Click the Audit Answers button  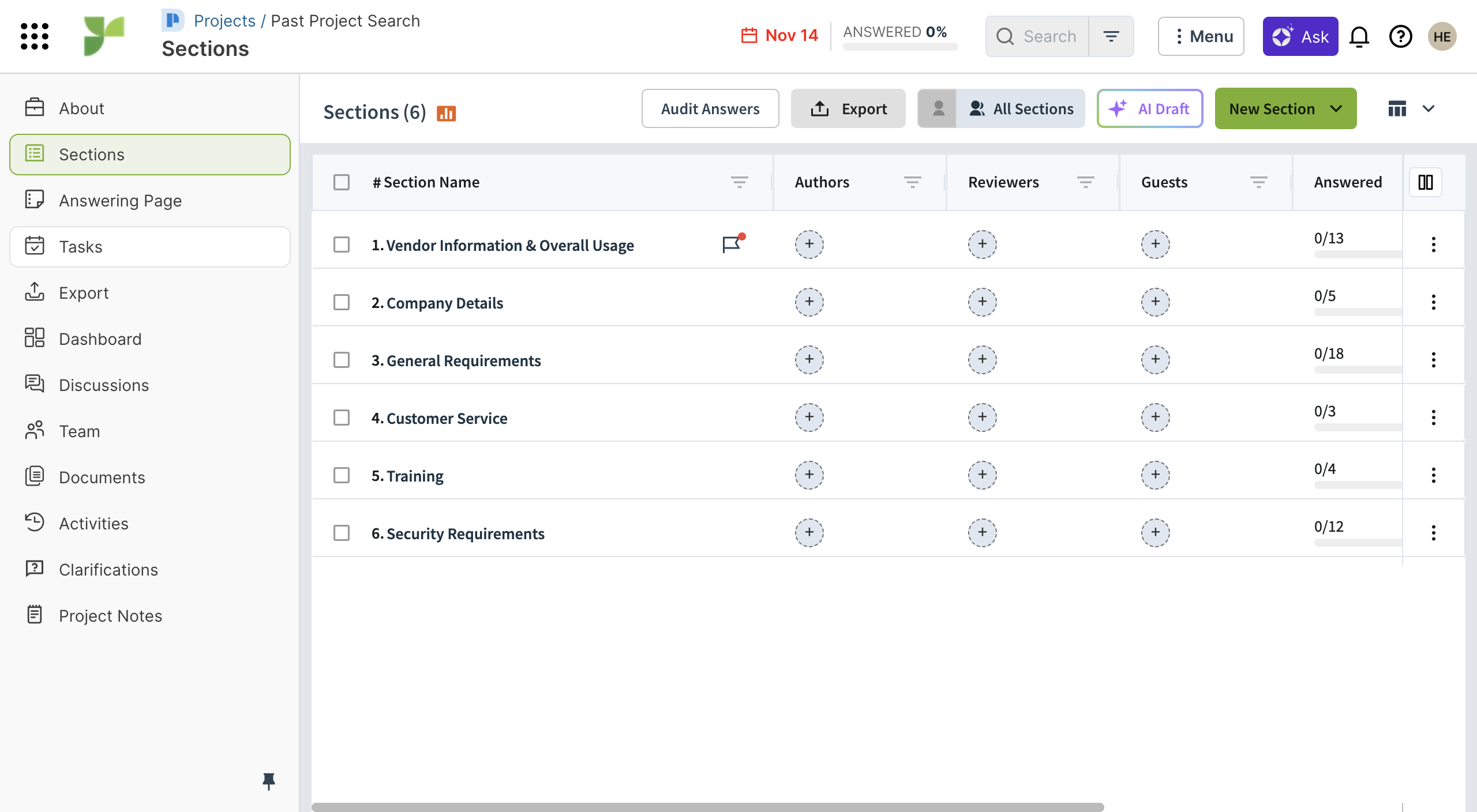(710, 109)
